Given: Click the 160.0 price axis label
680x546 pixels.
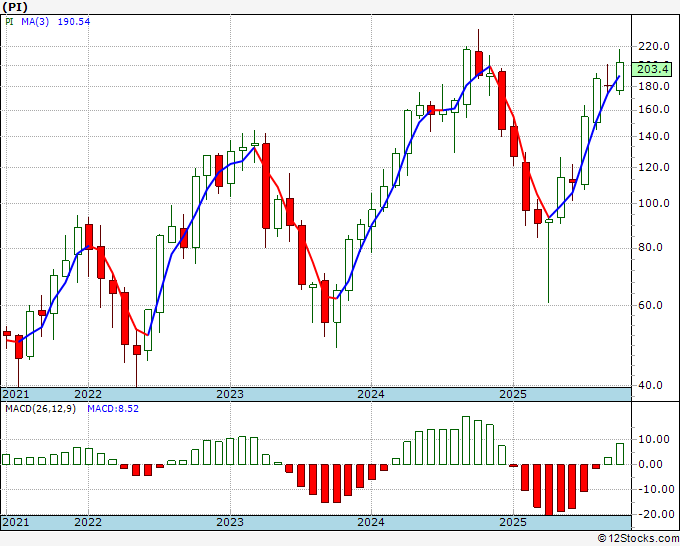Looking at the screenshot, I should tap(654, 110).
